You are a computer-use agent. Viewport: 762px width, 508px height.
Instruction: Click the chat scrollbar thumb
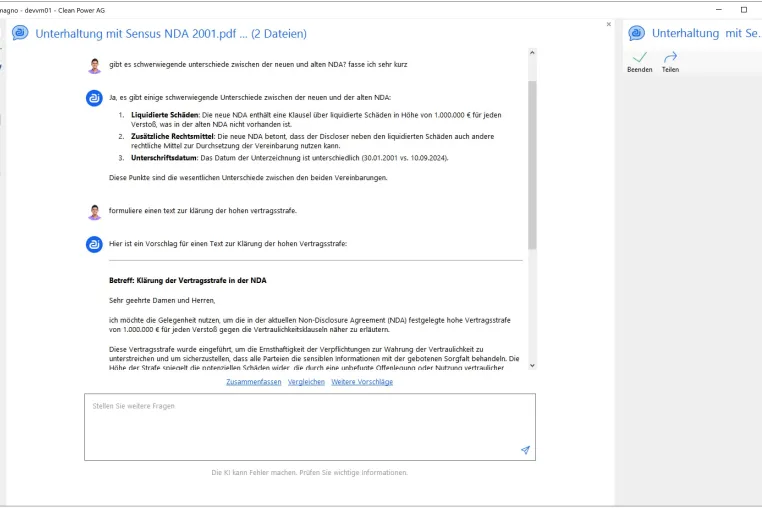tap(532, 165)
